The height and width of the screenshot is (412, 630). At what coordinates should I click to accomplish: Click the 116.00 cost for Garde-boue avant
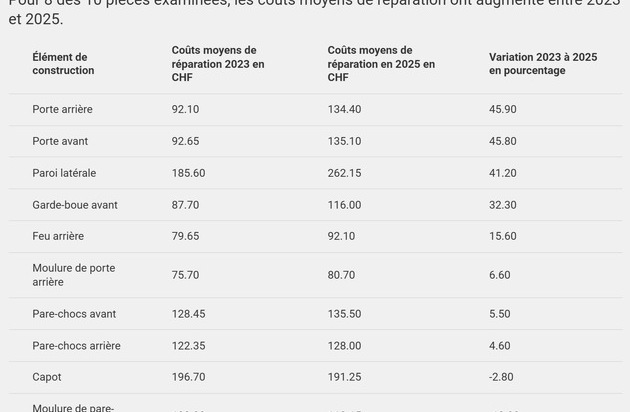pyautogui.click(x=344, y=205)
